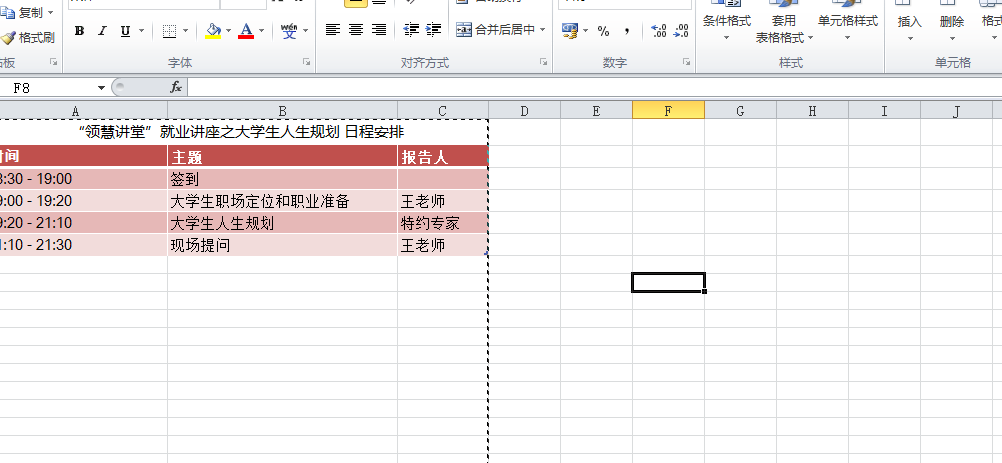Click cell 签到
1002x463 pixels.
(x=282, y=179)
